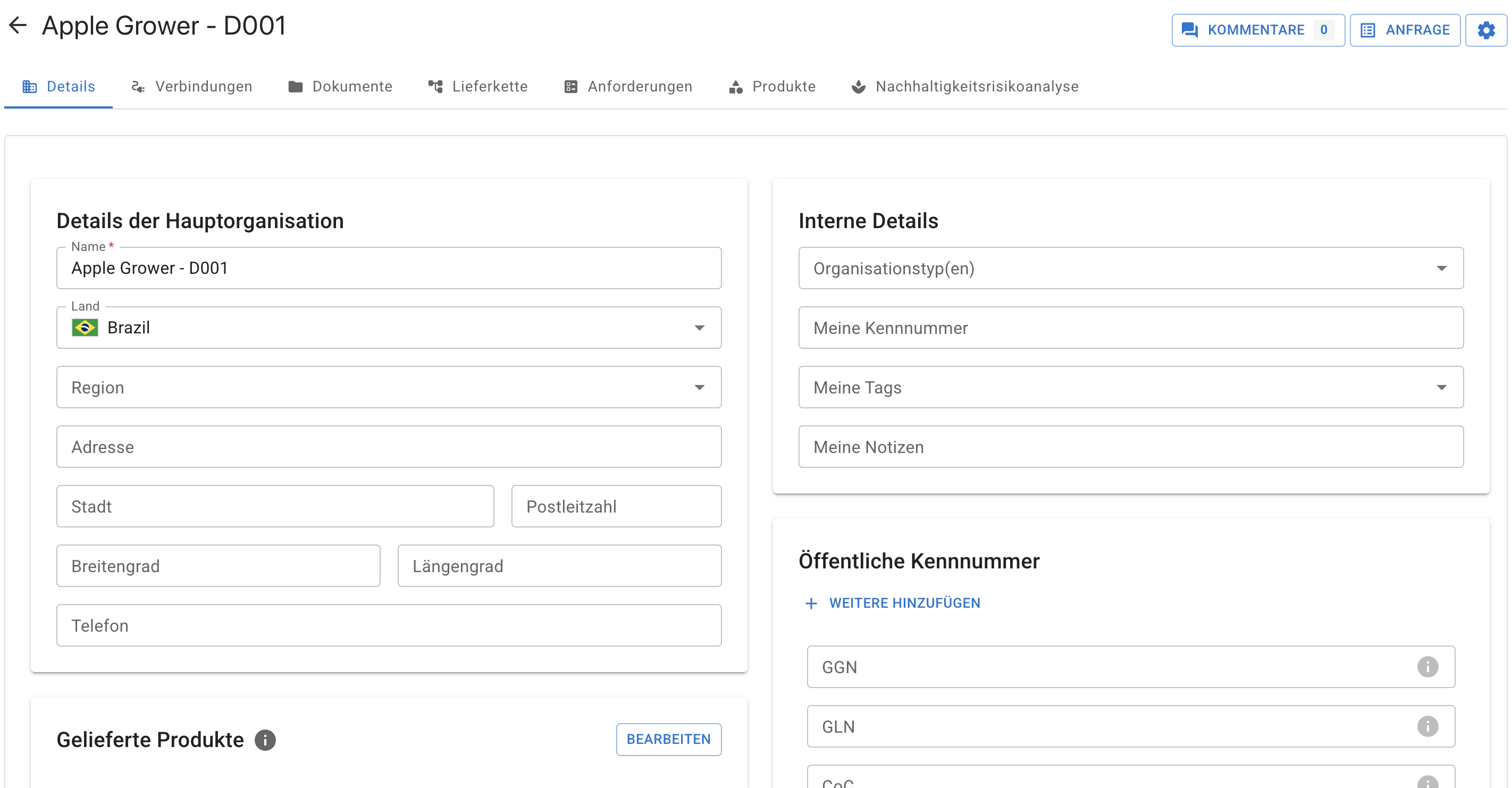The height and width of the screenshot is (788, 1512).
Task: Click the comment count badge 0
Action: (x=1324, y=30)
